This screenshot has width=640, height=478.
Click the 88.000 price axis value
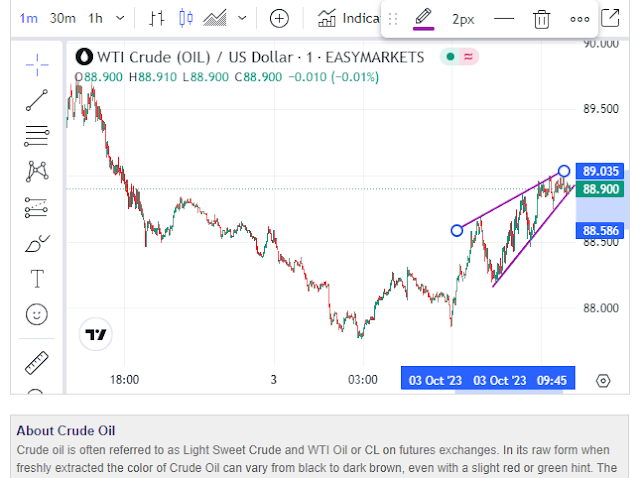[x=600, y=308]
